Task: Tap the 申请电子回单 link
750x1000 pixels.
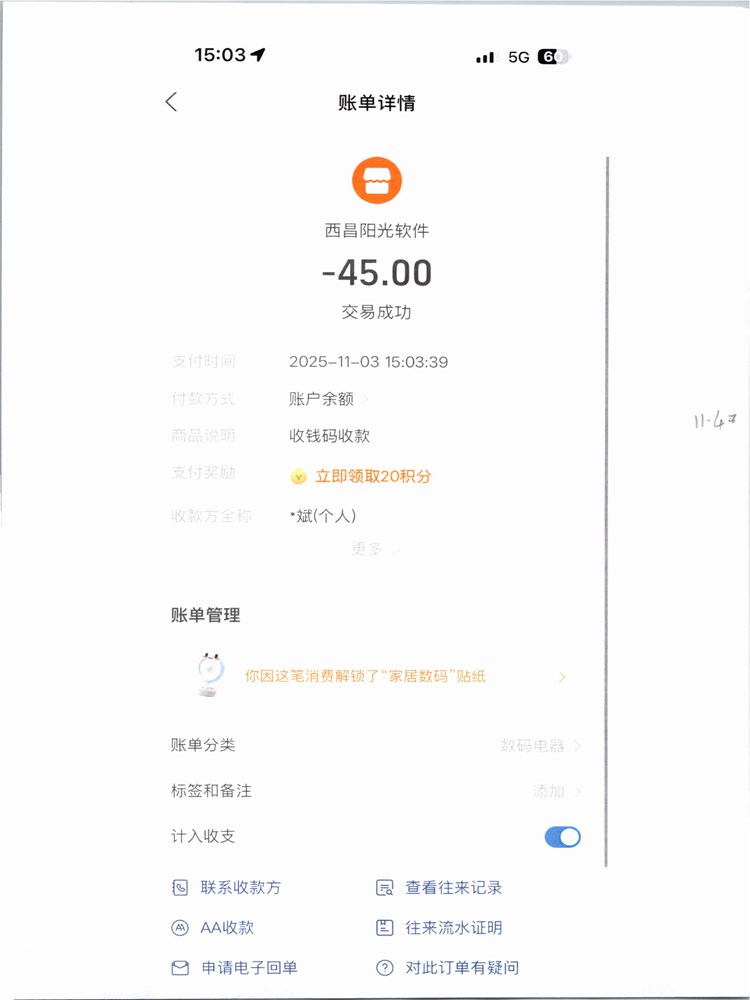Action: click(x=249, y=968)
